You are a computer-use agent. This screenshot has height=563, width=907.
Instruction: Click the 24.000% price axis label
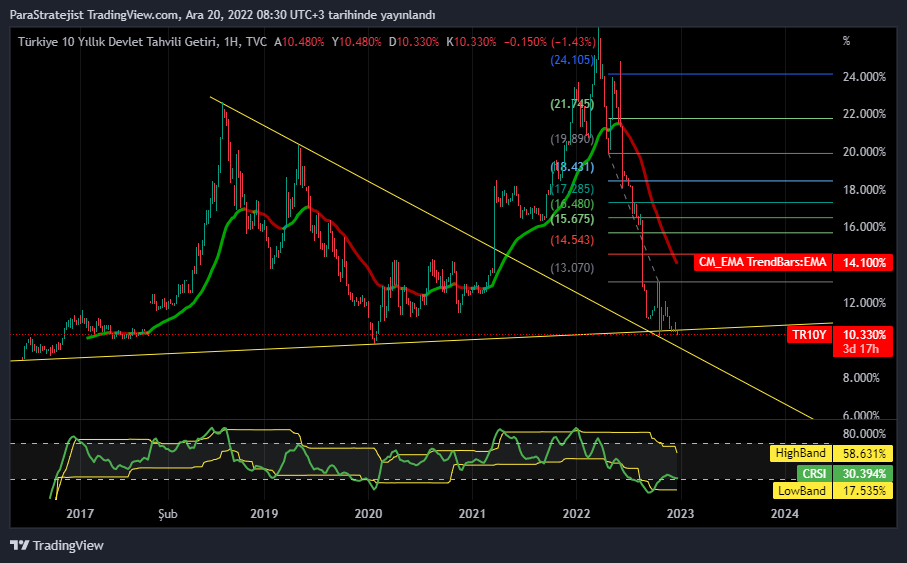(x=864, y=76)
